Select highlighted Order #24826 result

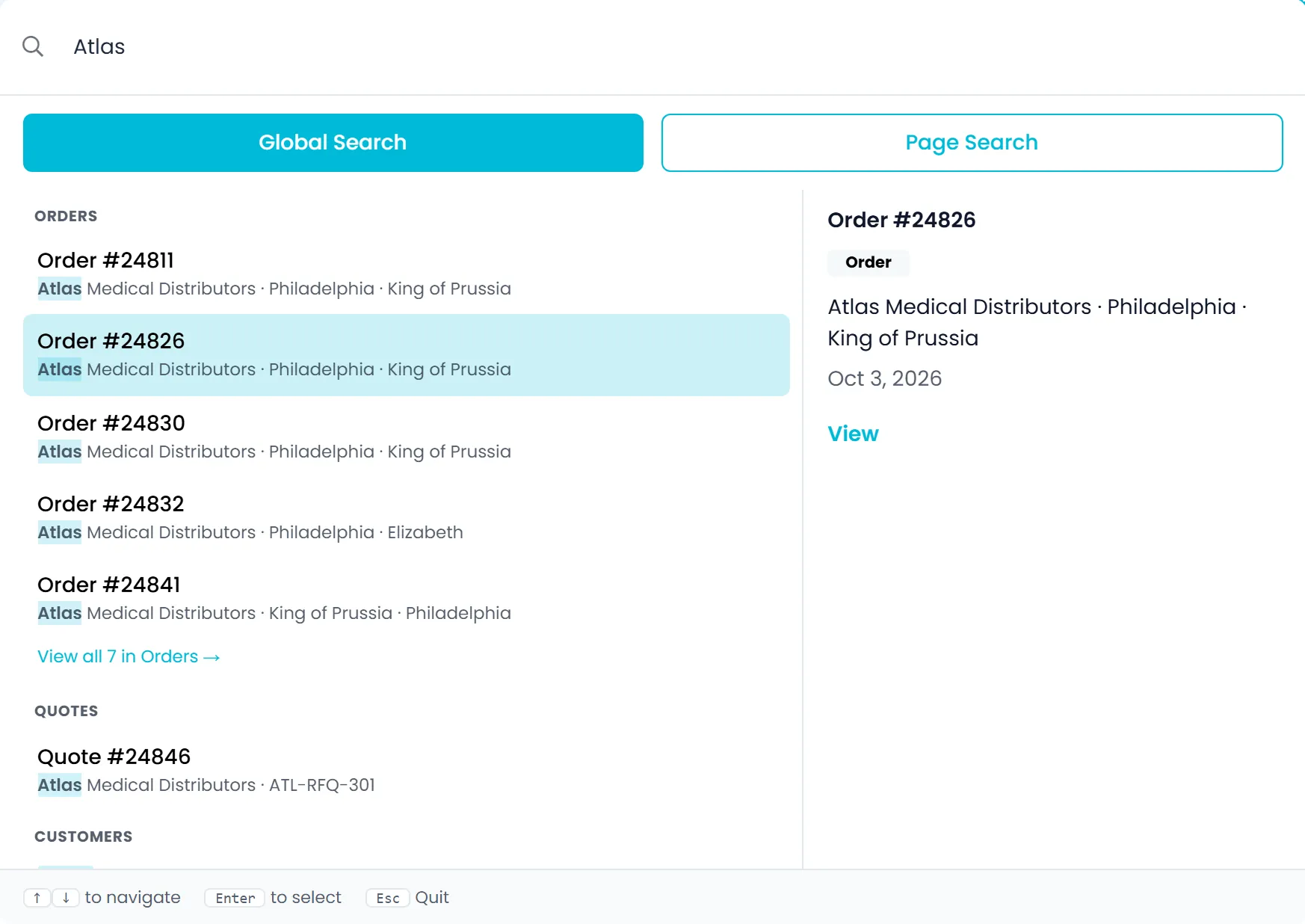406,355
